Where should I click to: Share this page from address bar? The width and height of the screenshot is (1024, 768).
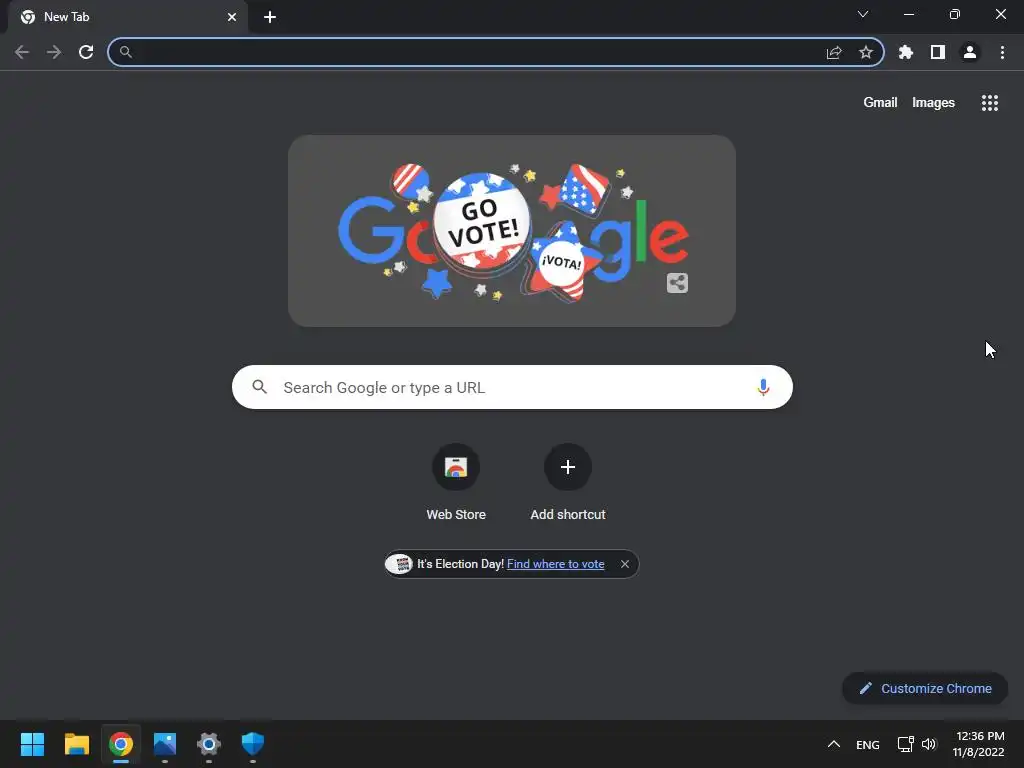[834, 52]
